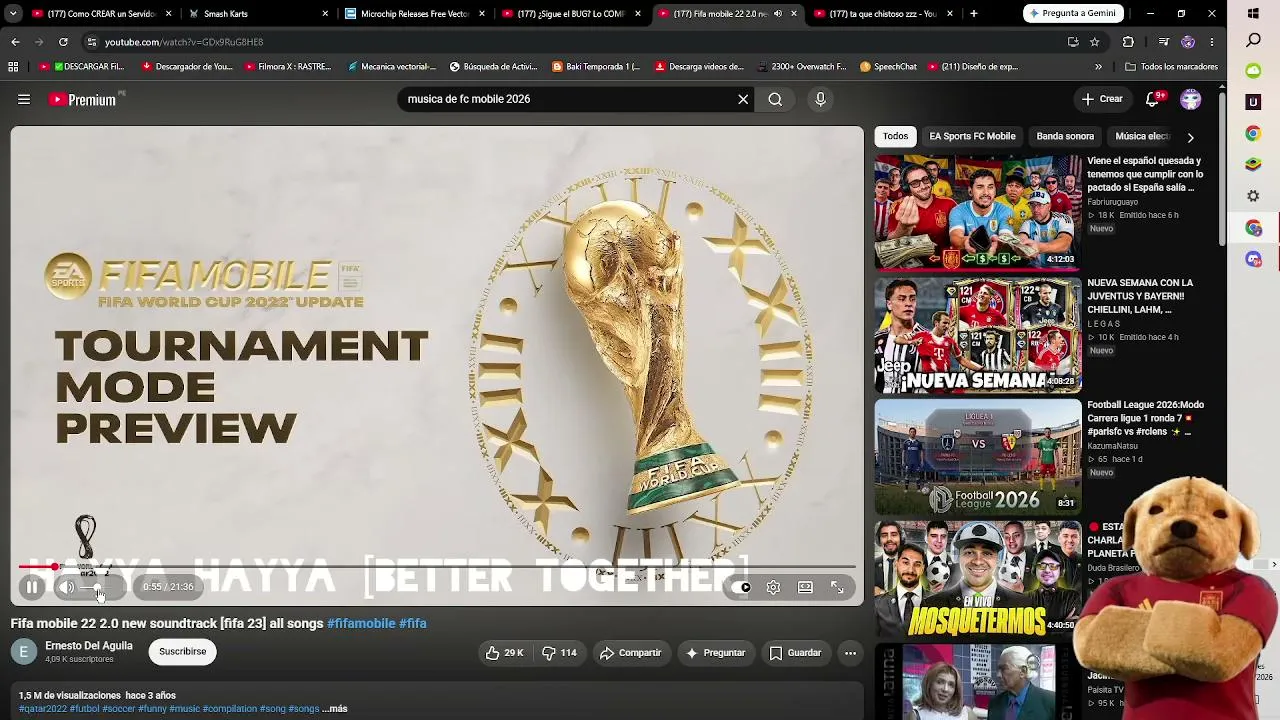Dislike the video (114)
Viewport: 1280px width, 720px height.
(560, 653)
